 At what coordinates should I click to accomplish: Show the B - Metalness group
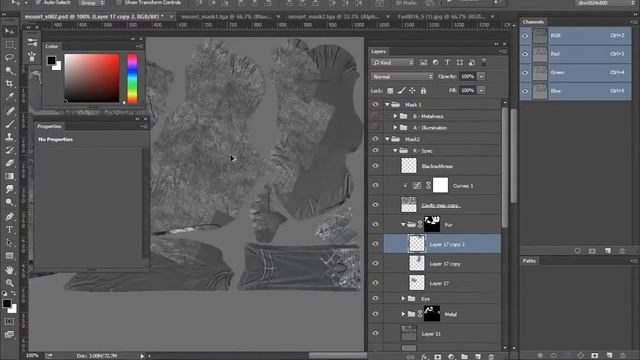[376, 116]
